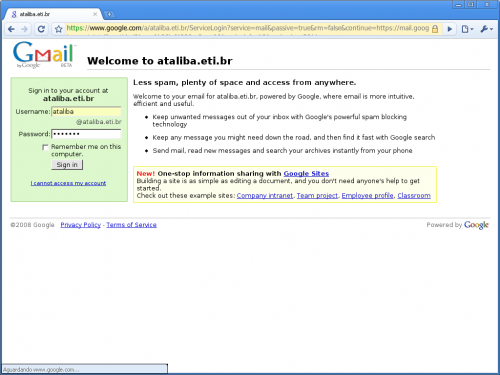Open the Employee profile example site
The image size is (500, 375).
point(367,196)
